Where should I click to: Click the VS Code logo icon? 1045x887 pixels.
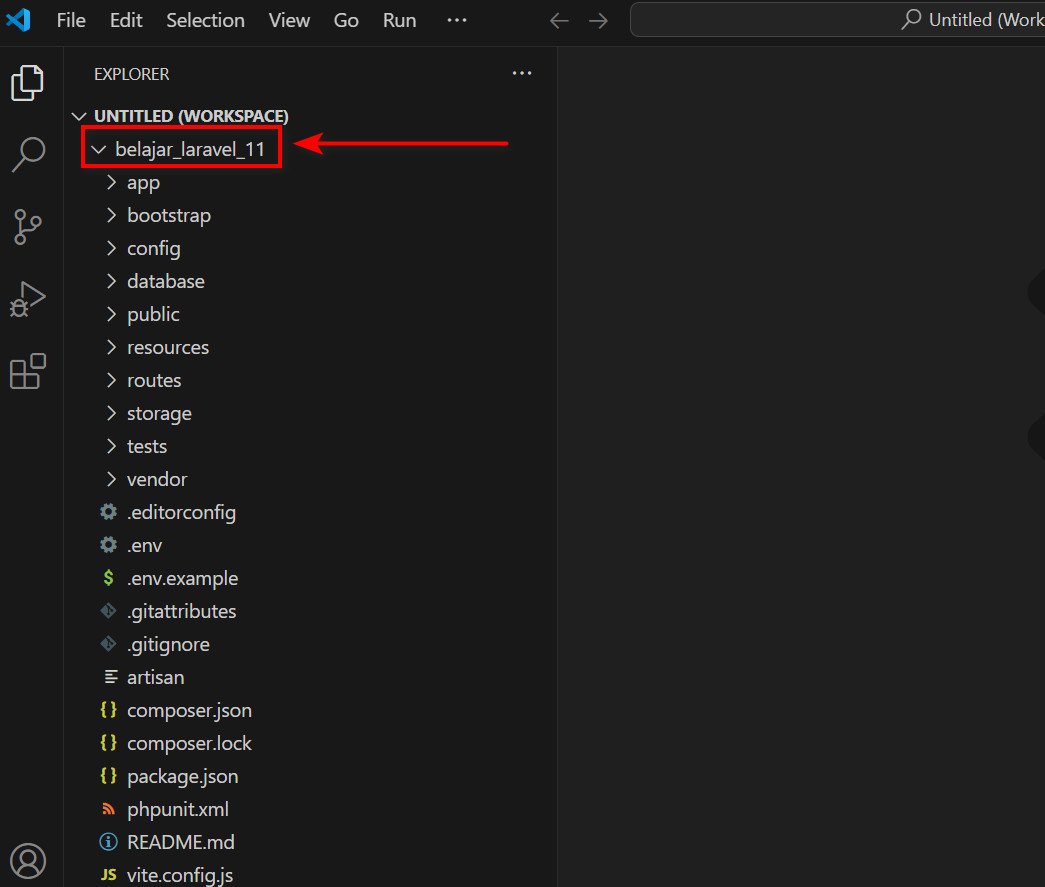[x=18, y=20]
